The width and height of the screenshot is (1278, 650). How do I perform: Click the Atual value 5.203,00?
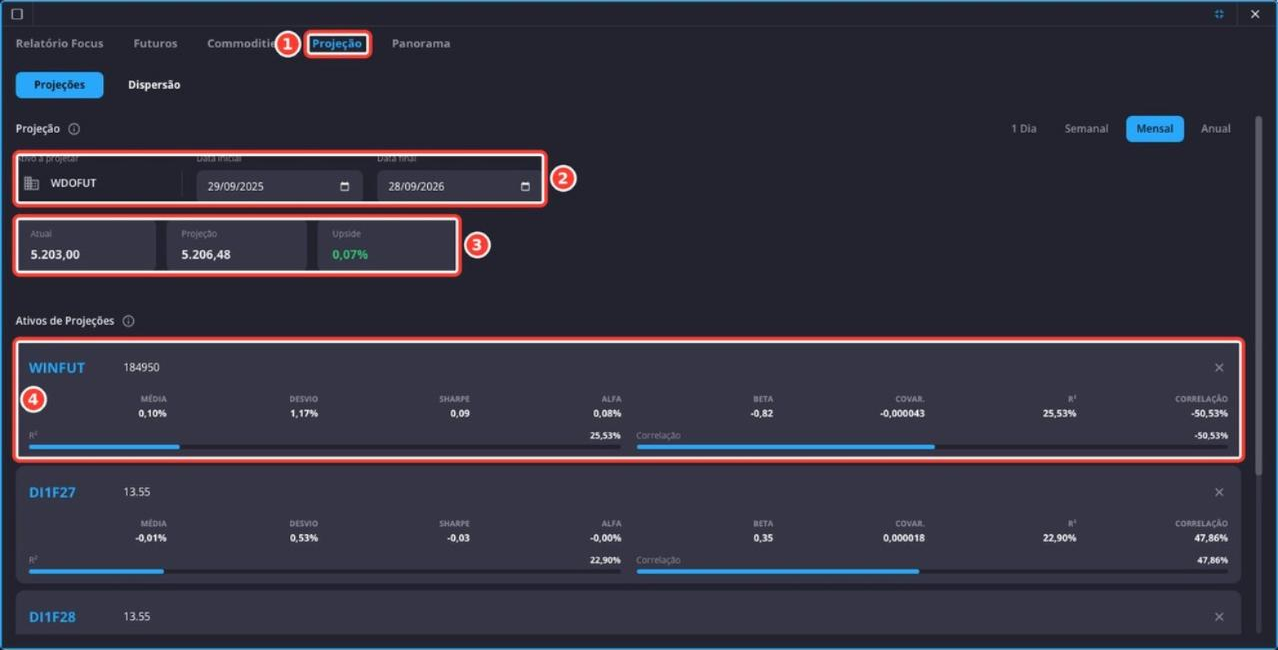55,255
